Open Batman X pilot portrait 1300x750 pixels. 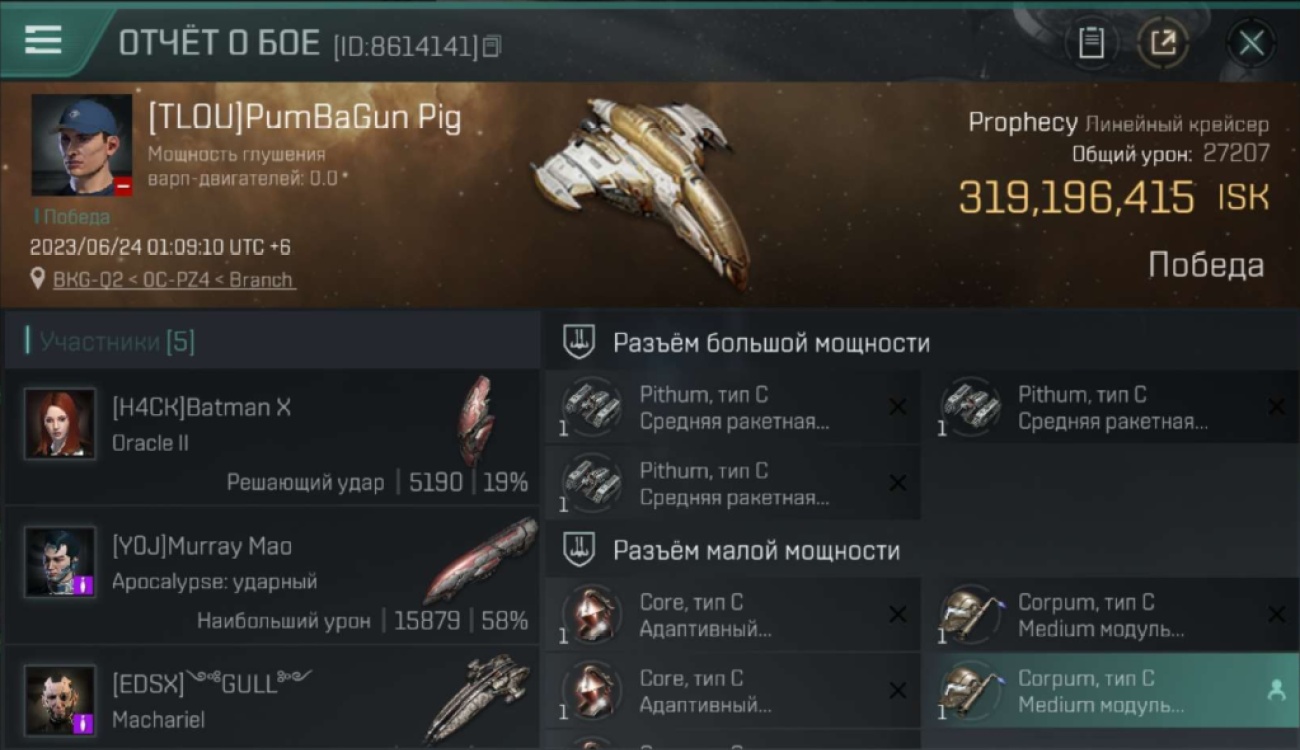click(x=60, y=424)
